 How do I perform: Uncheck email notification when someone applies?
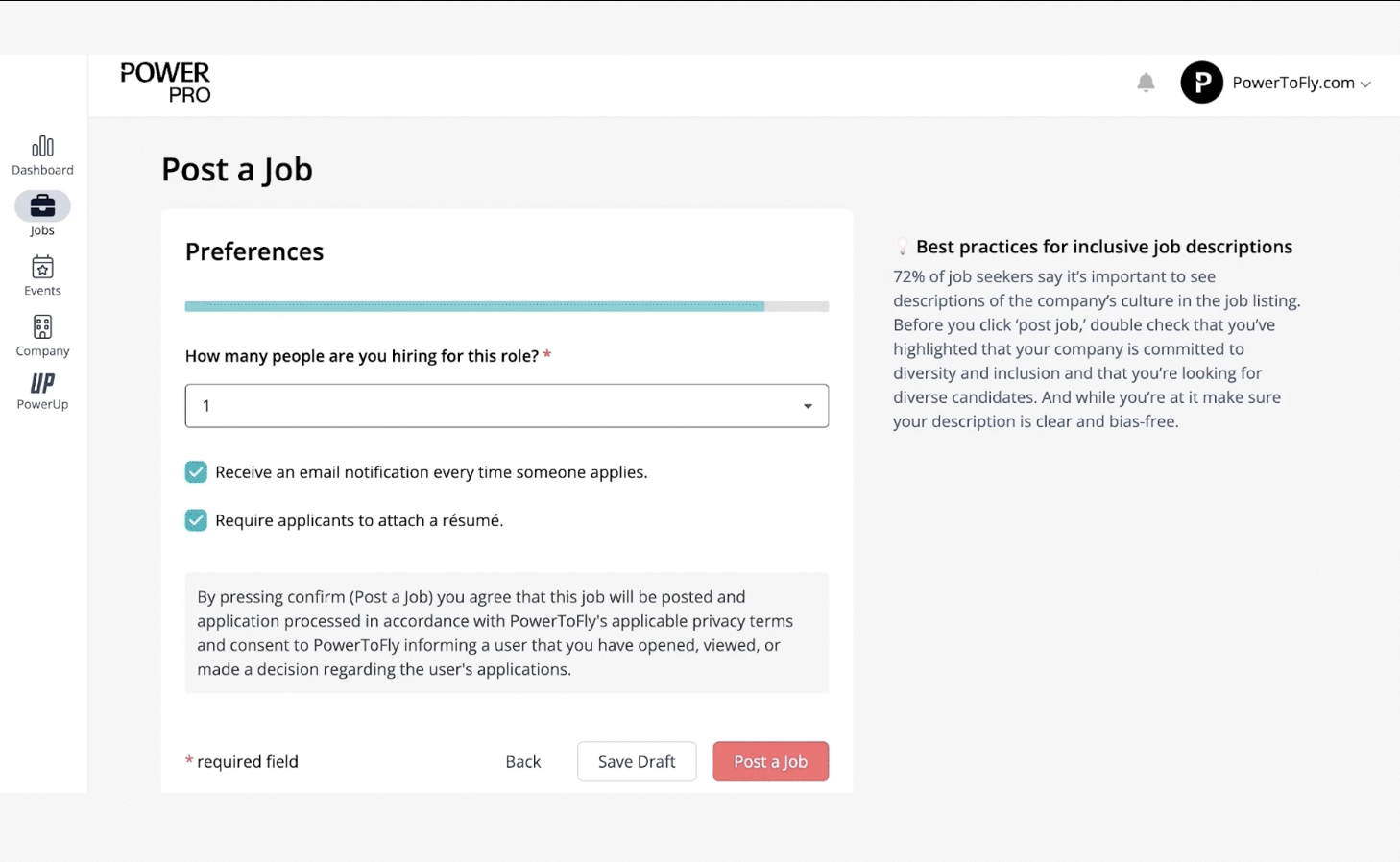click(196, 472)
